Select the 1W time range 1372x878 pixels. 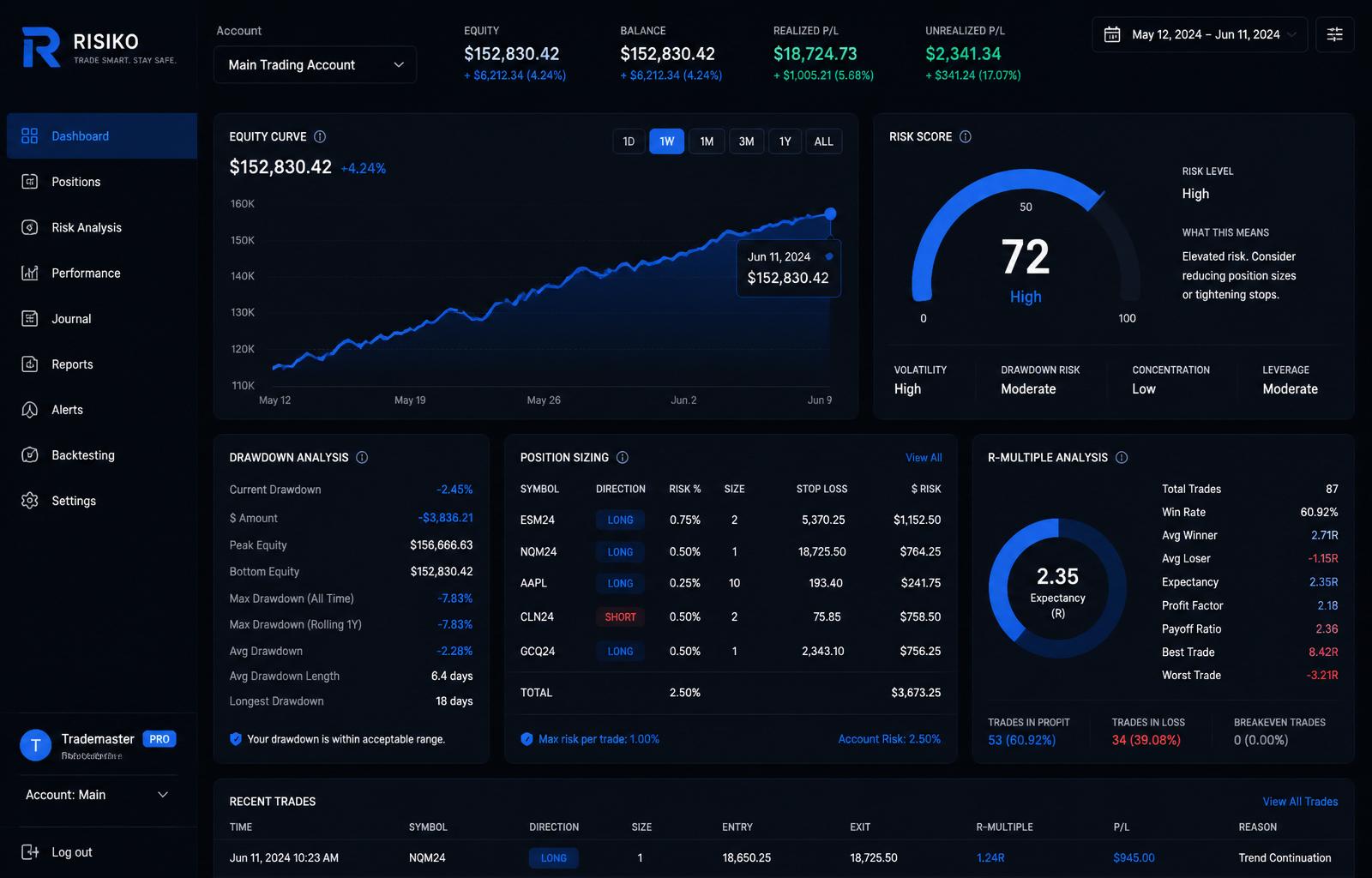point(667,141)
